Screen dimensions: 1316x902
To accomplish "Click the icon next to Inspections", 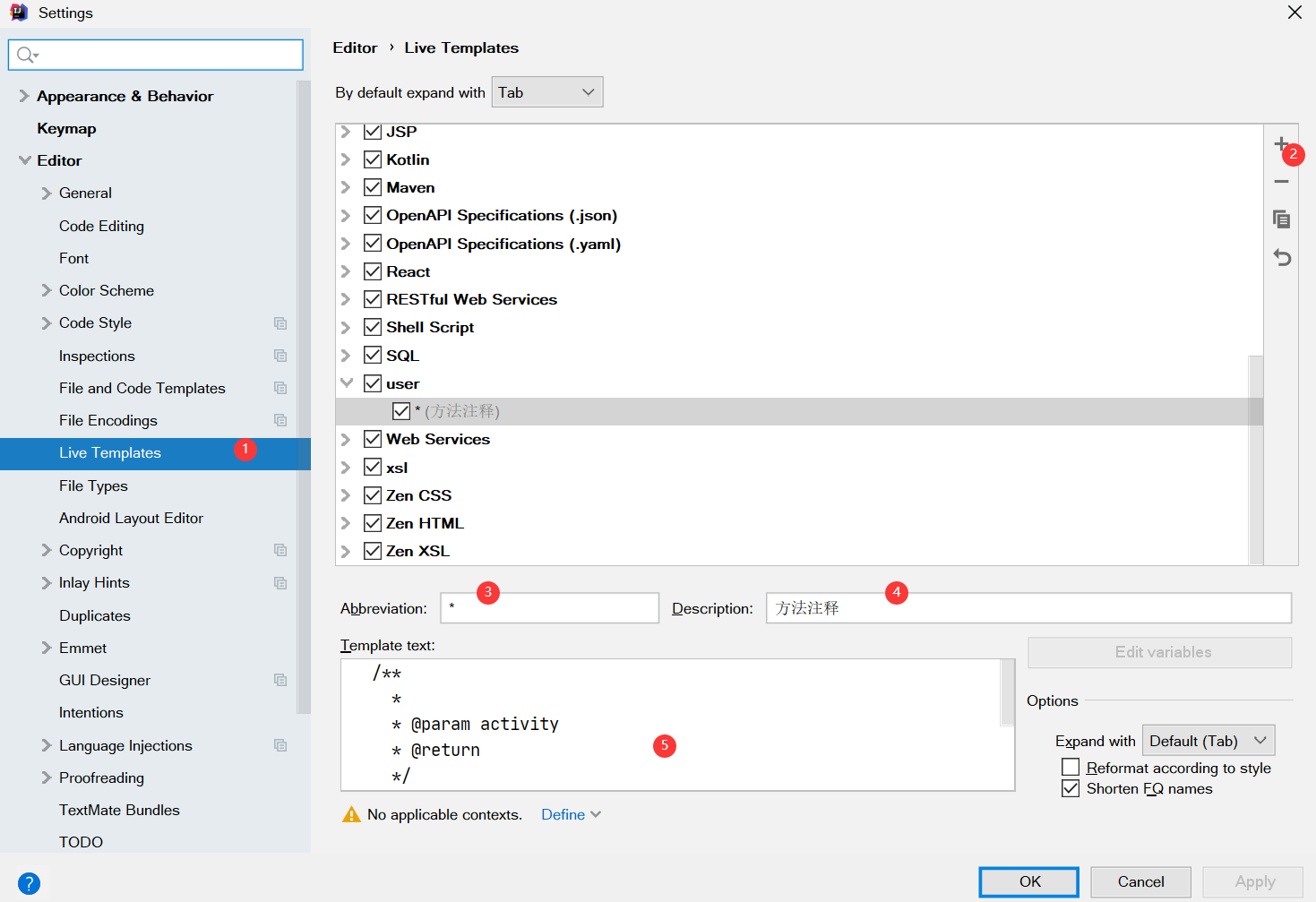I will tap(280, 356).
